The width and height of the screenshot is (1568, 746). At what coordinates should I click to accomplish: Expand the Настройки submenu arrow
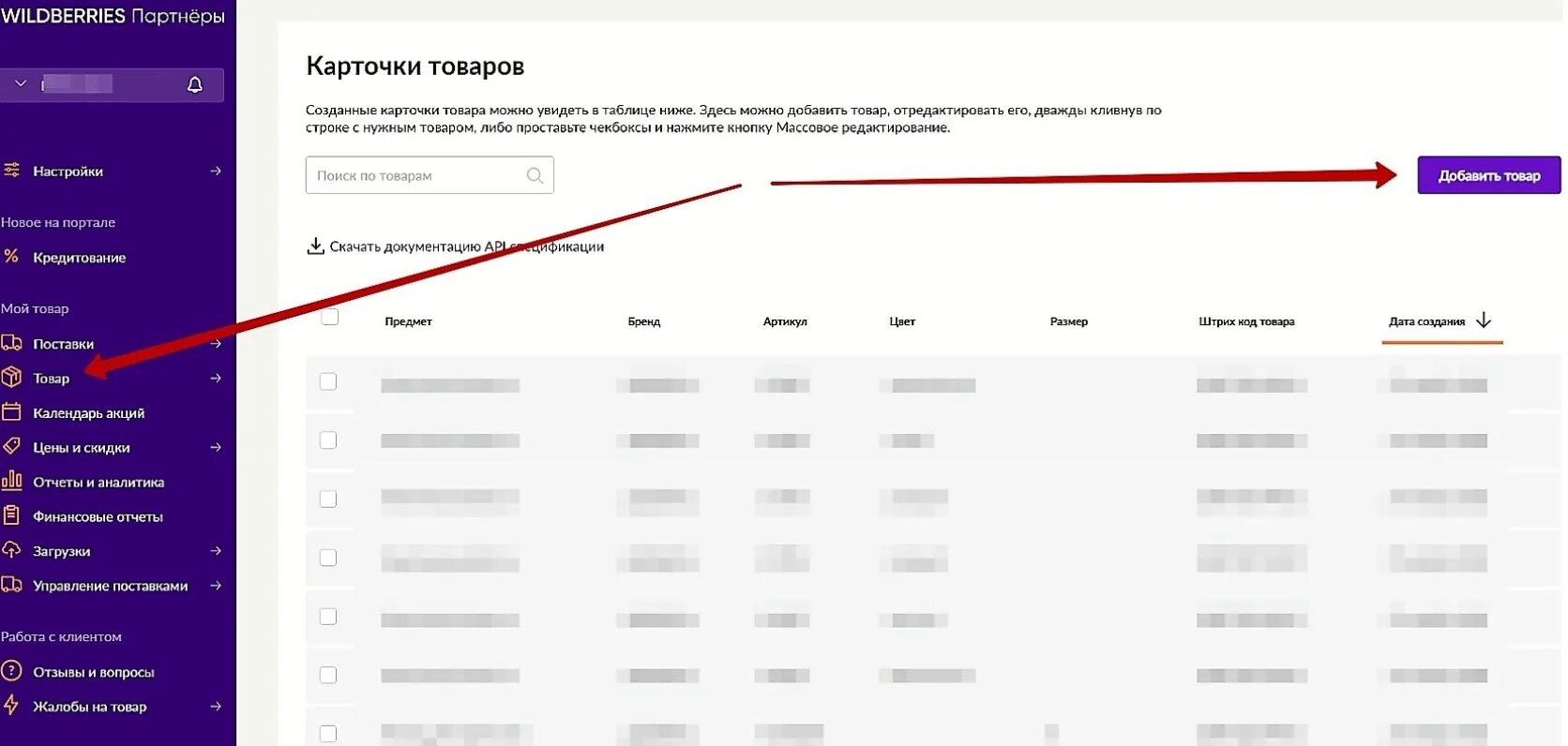click(x=216, y=171)
